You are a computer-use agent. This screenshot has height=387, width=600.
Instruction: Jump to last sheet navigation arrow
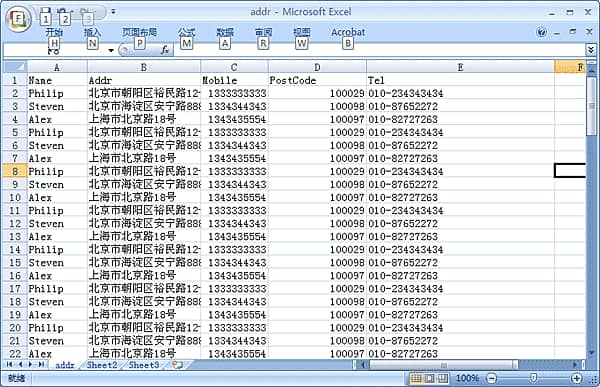point(41,364)
